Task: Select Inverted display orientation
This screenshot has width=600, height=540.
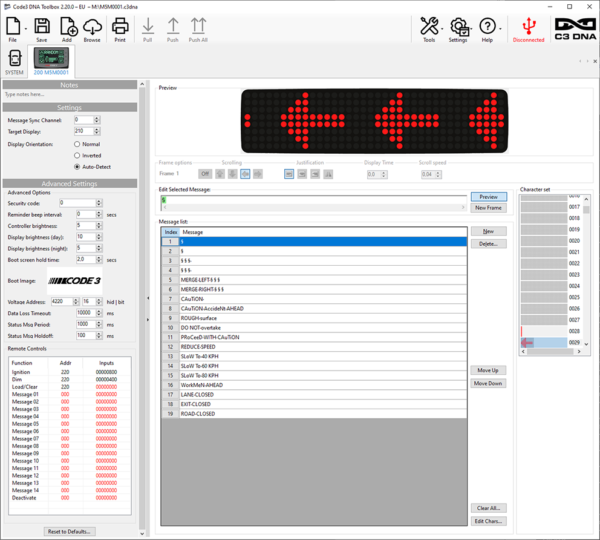Action: 77,155
